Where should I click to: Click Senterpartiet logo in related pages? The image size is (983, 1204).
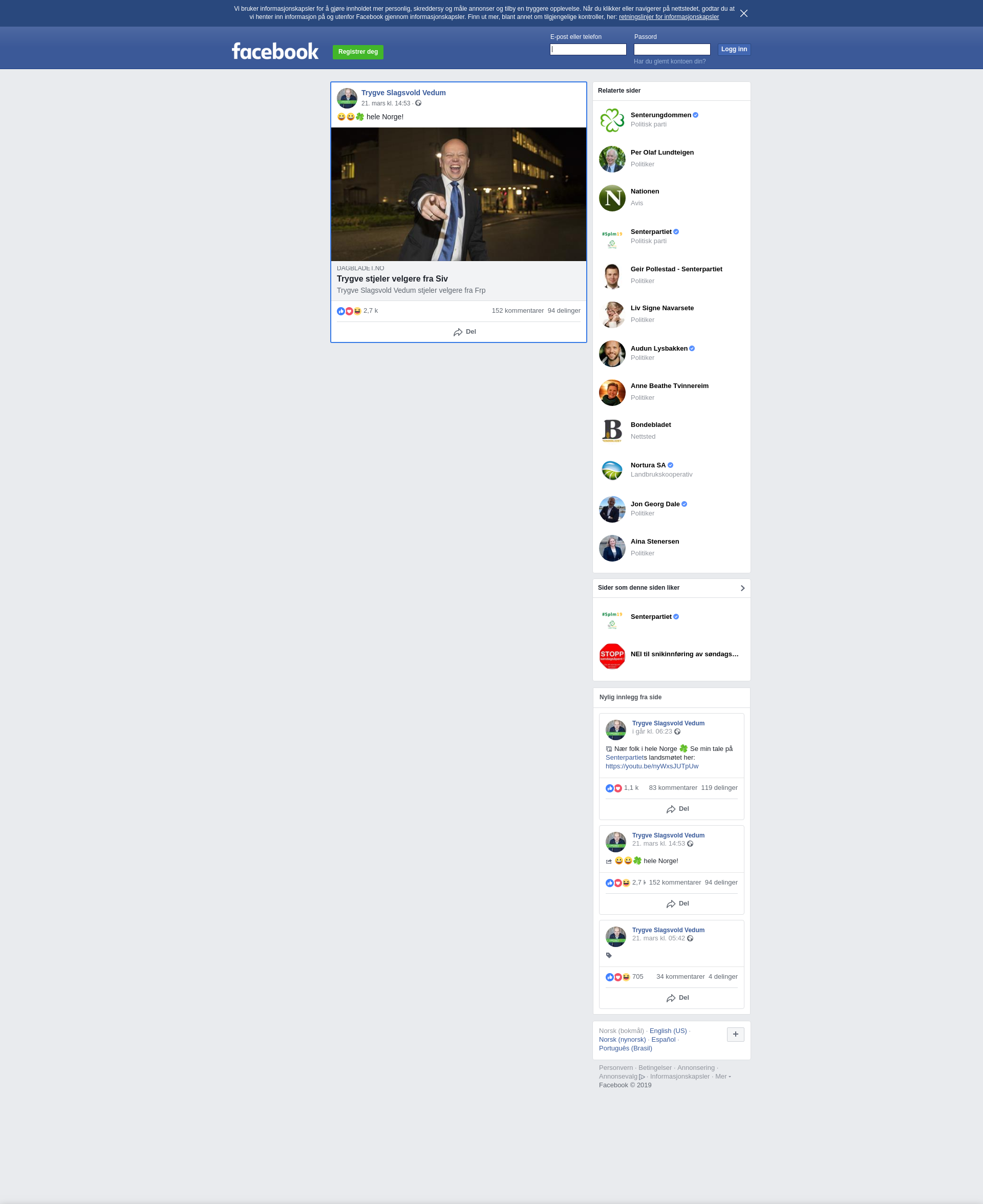612,237
